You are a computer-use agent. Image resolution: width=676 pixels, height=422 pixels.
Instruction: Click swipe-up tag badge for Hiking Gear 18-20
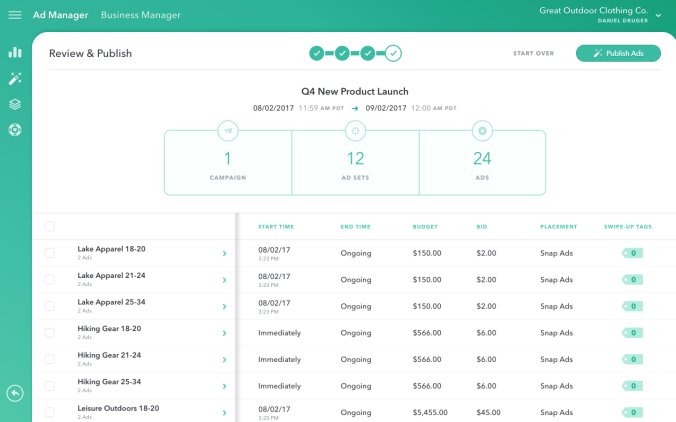pyautogui.click(x=632, y=333)
